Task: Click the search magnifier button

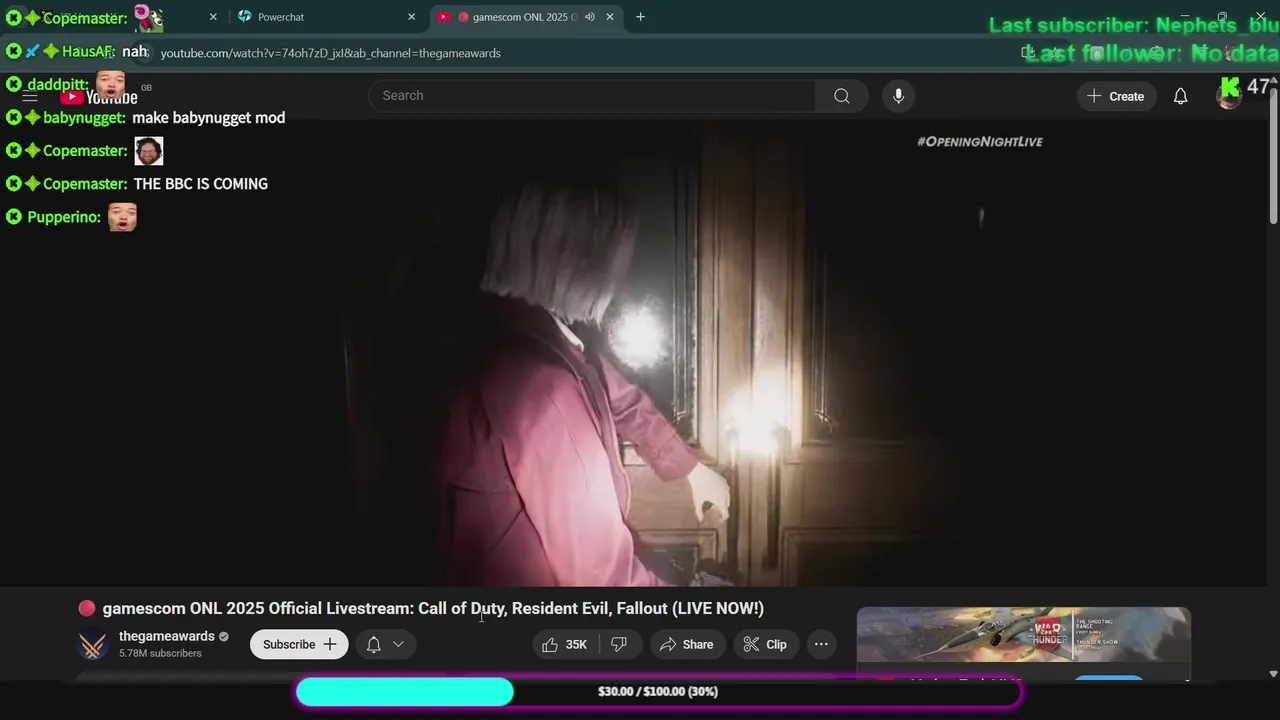Action: (841, 96)
